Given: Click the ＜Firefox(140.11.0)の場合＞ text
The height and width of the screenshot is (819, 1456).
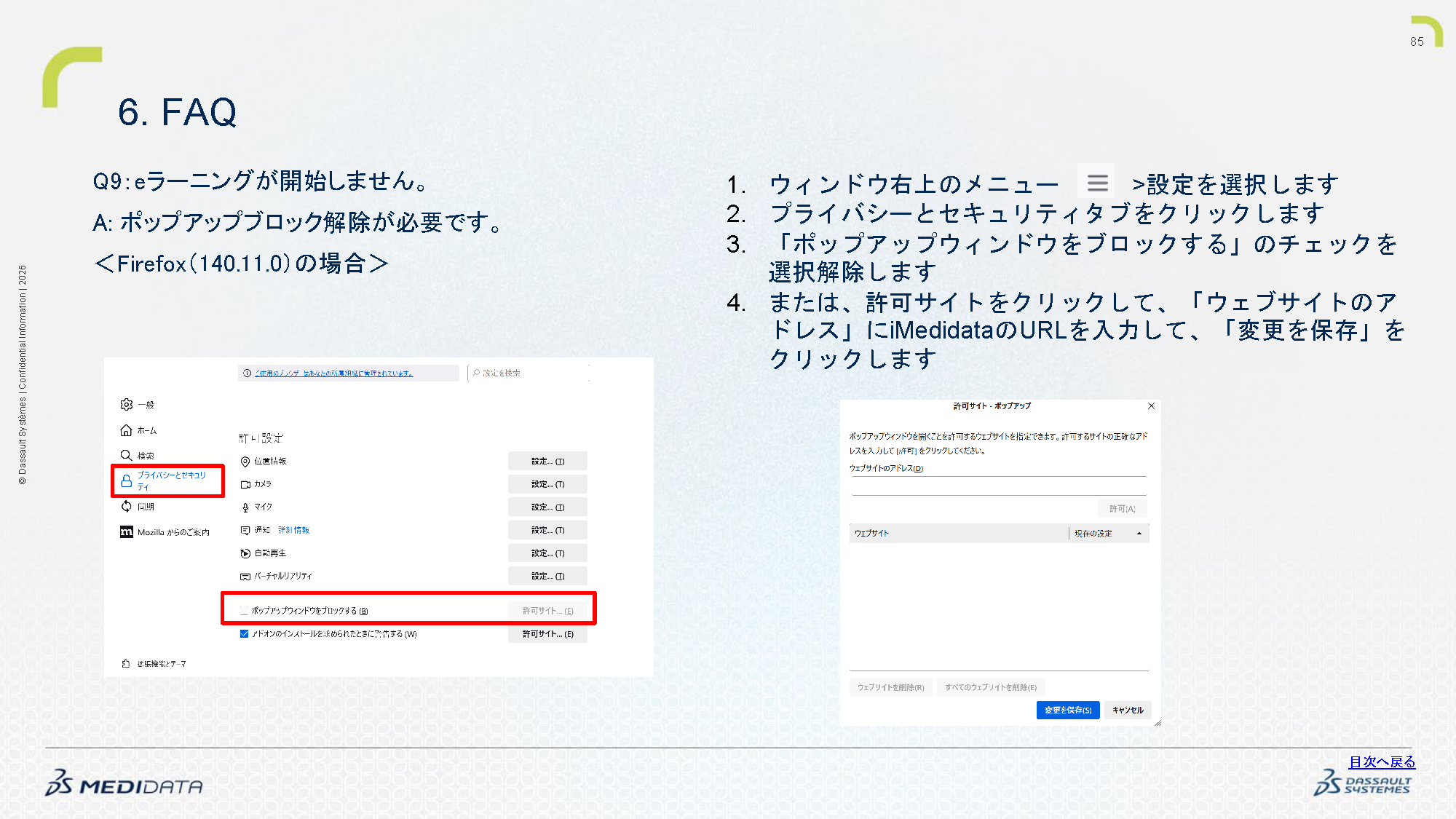Looking at the screenshot, I should point(241,264).
